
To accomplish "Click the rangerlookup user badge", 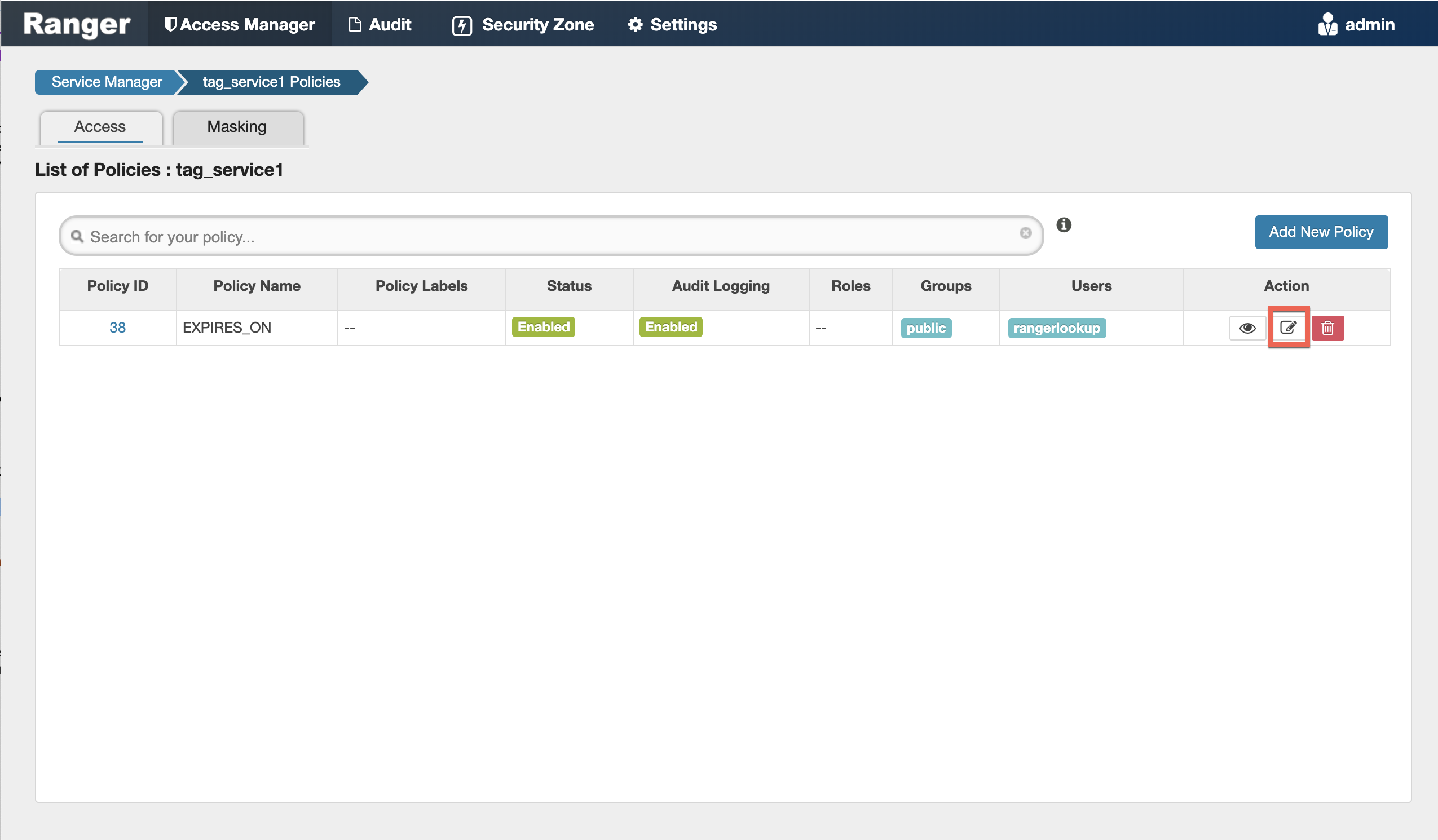I will 1056,328.
